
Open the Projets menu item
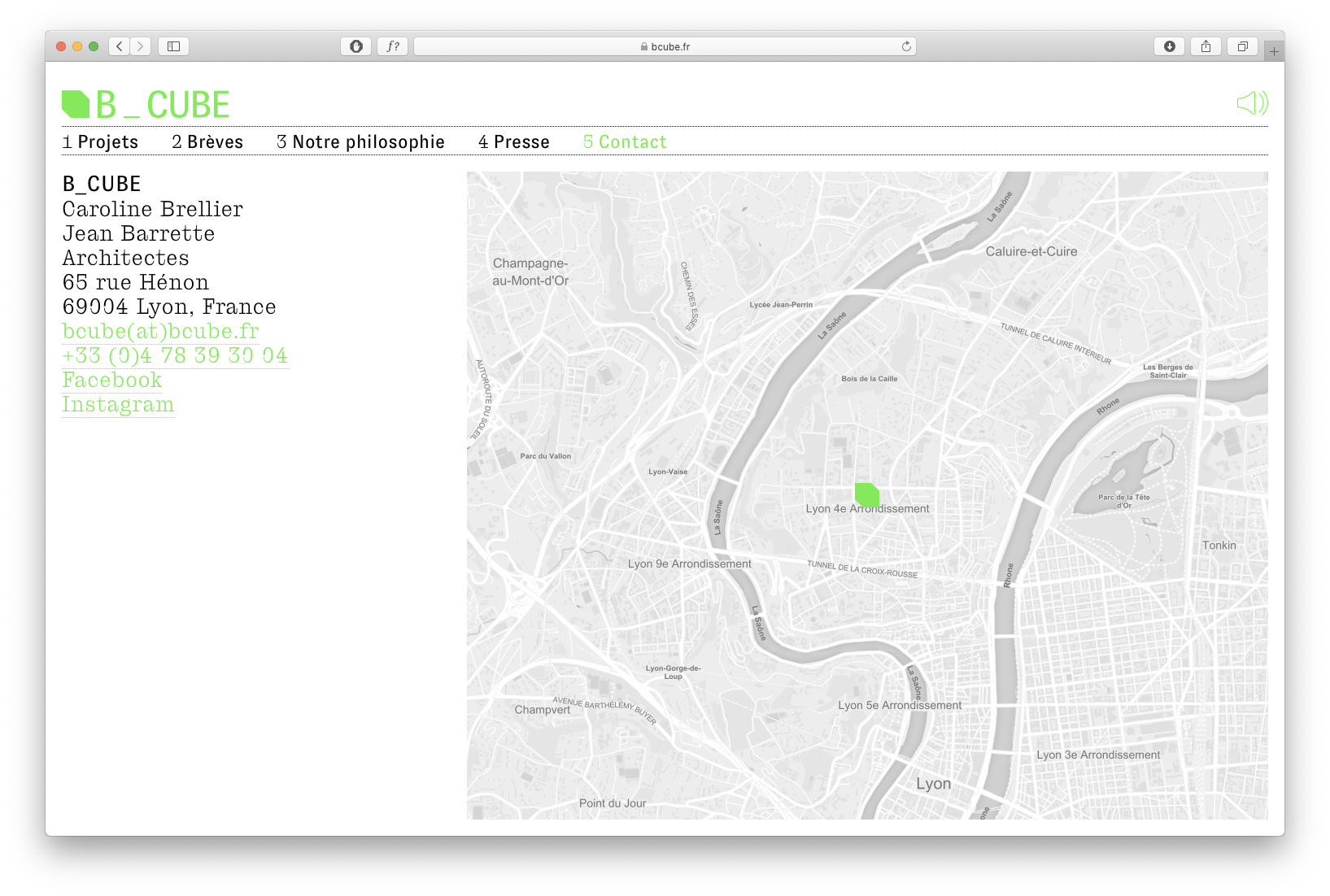(100, 142)
